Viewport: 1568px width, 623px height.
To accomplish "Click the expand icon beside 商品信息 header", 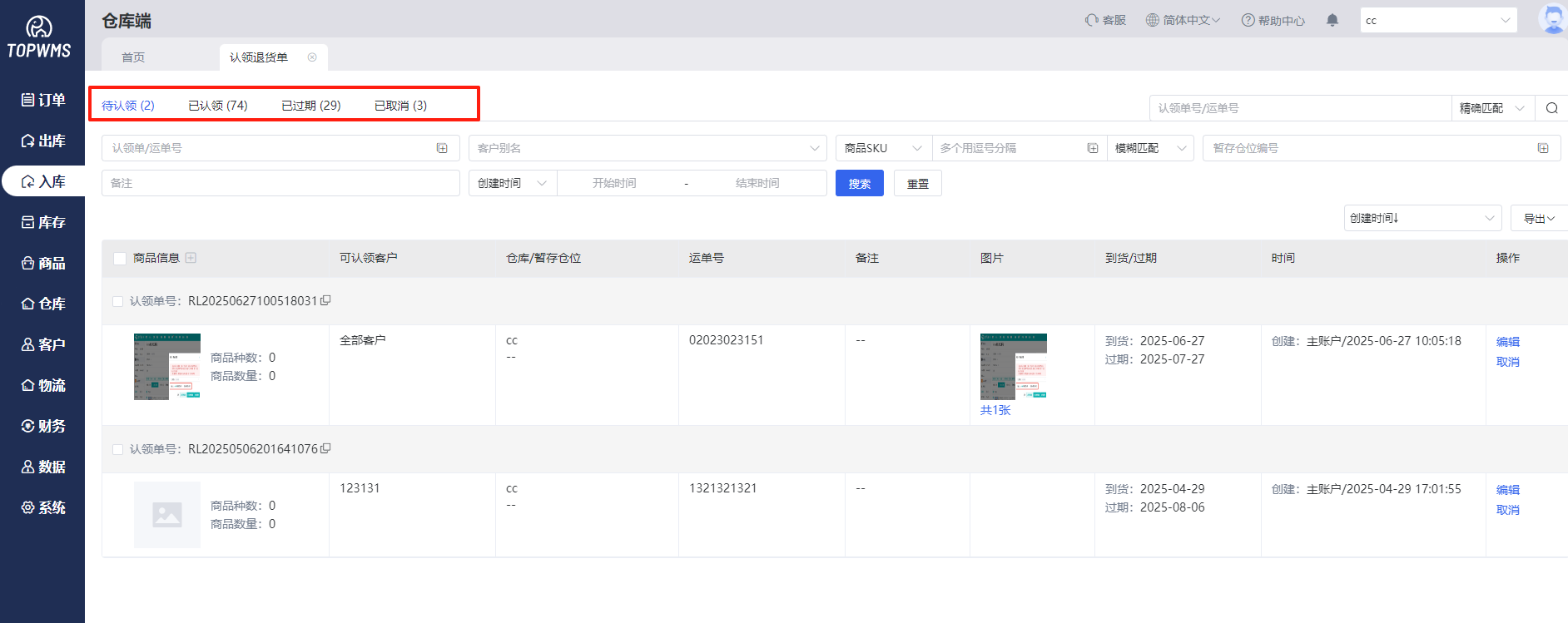I will pos(191,258).
